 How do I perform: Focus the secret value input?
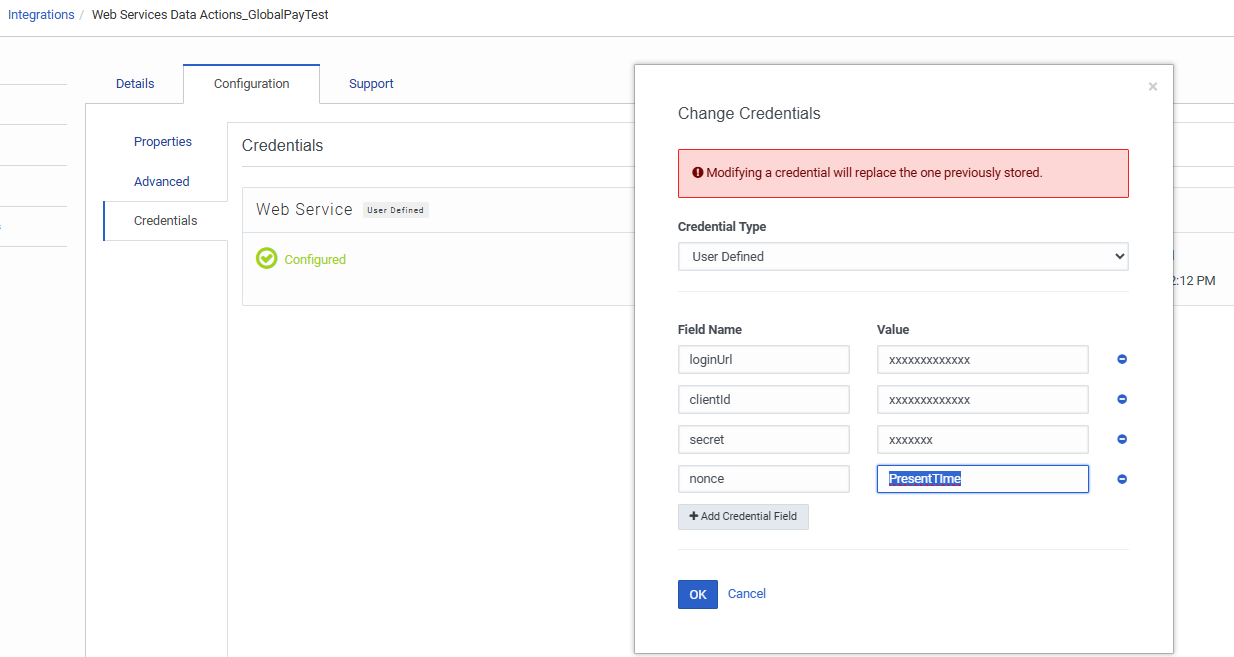coord(982,439)
